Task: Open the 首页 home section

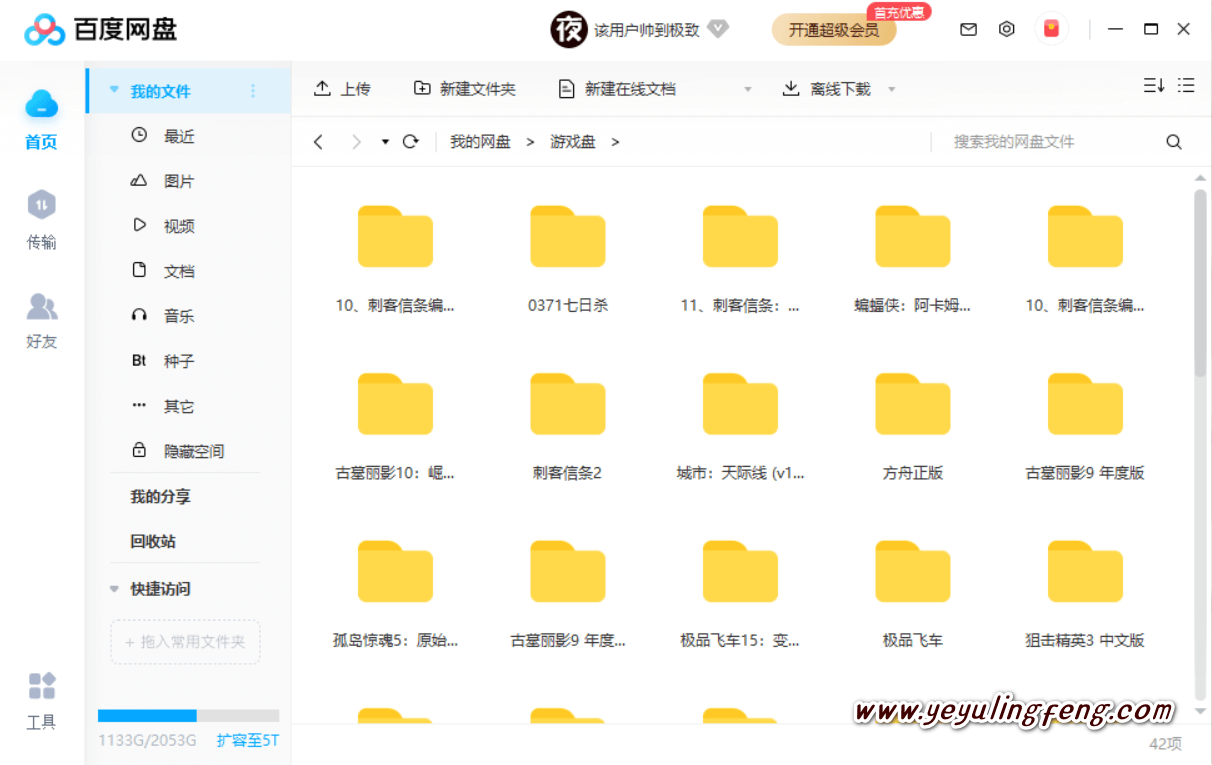Action: tap(41, 118)
